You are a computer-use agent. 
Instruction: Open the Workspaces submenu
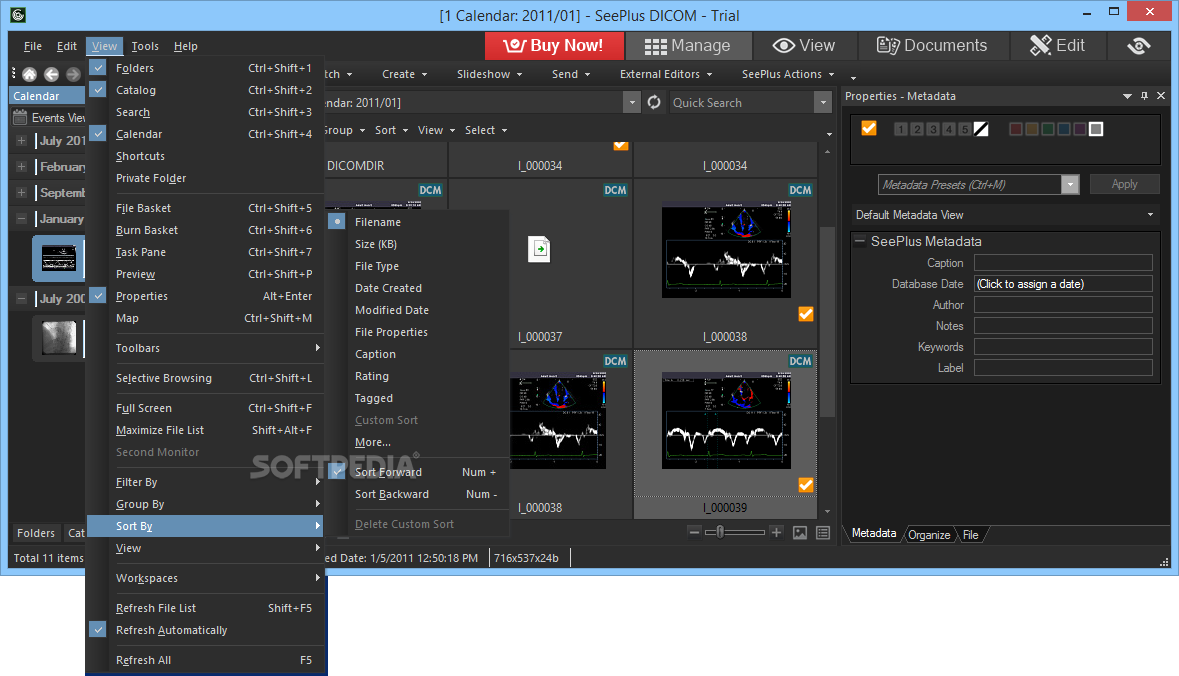coord(206,578)
